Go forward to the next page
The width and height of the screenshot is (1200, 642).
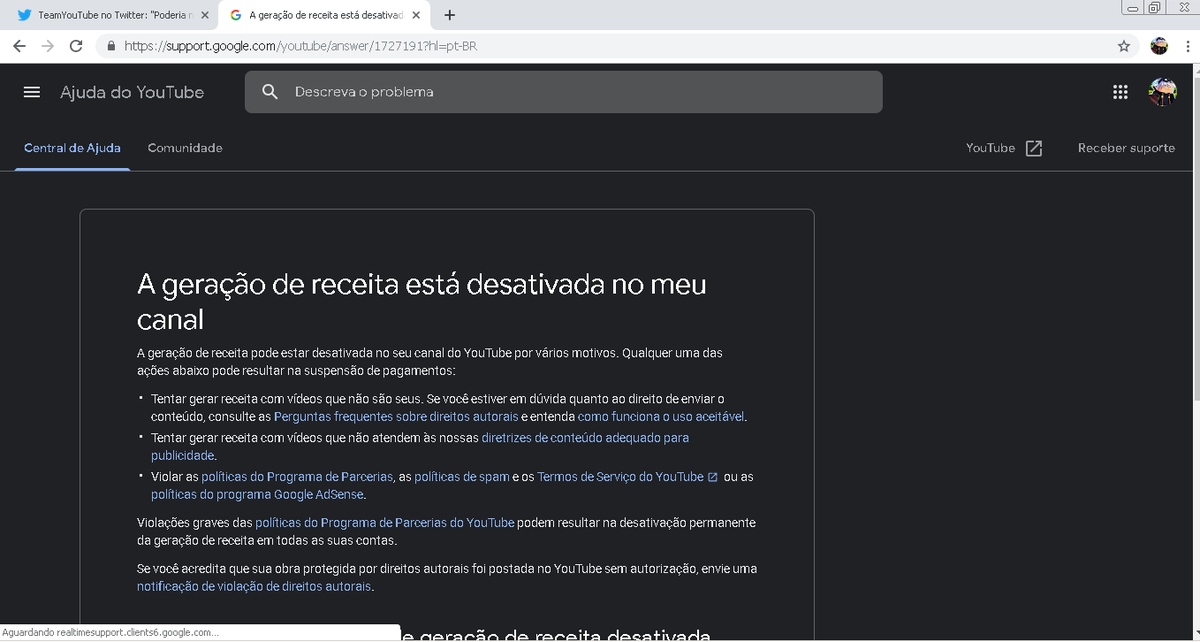pos(47,46)
